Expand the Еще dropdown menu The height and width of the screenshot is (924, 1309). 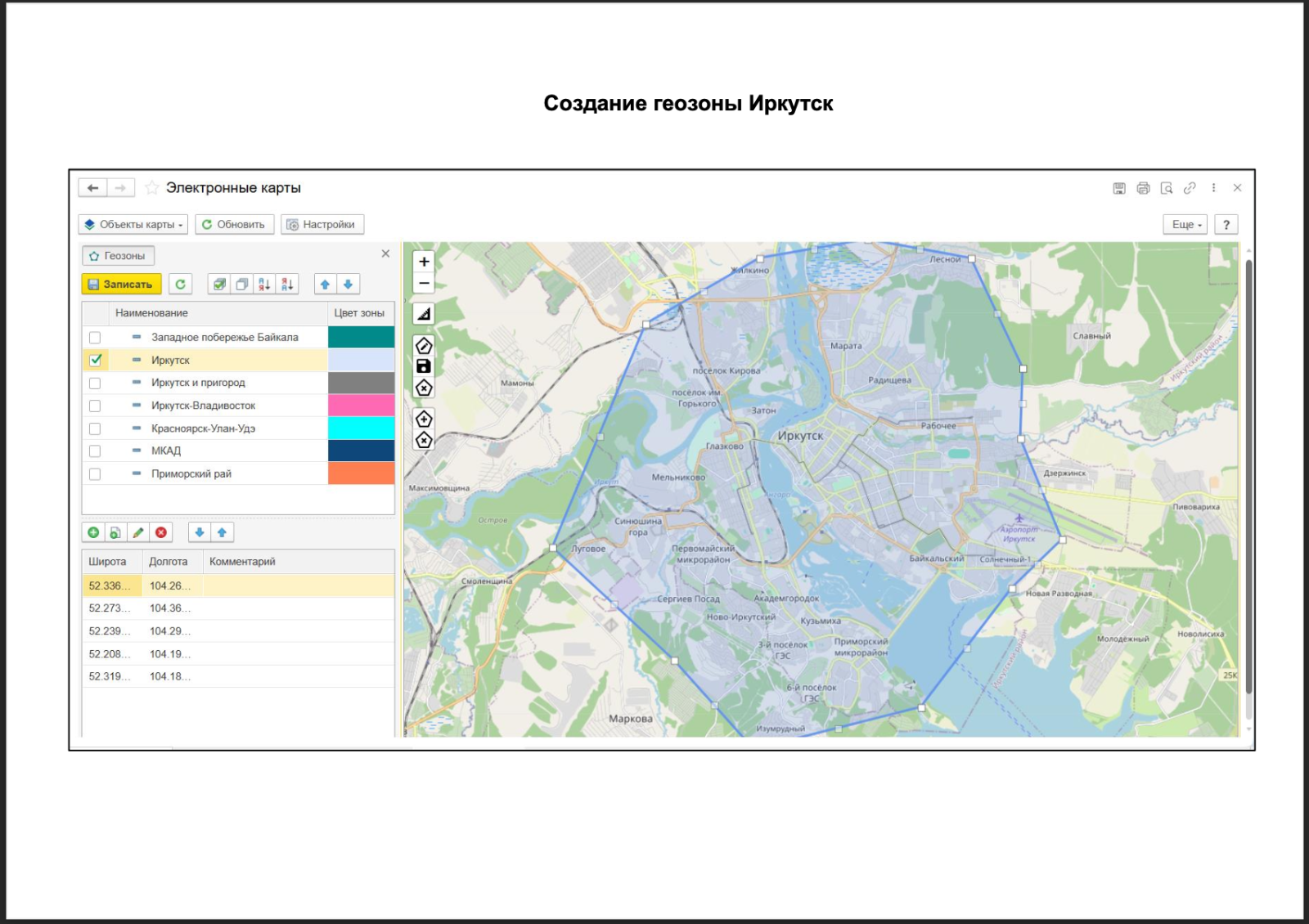click(1185, 225)
